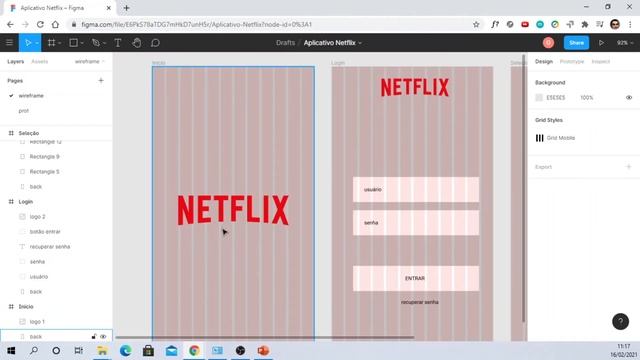Screen dimensions: 640x360
Task: Select the Frame tool
Action: click(51, 42)
